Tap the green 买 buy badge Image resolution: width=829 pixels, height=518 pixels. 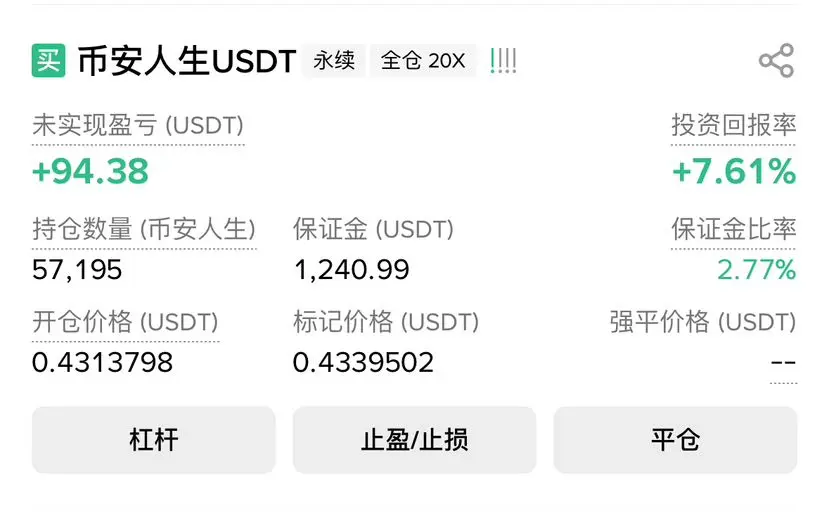pyautogui.click(x=49, y=60)
